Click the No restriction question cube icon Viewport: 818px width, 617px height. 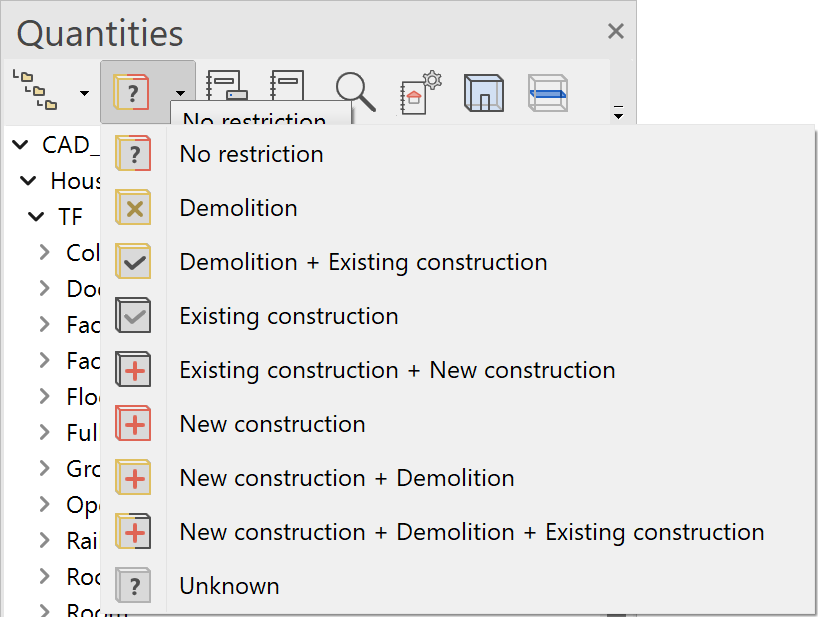coord(133,153)
